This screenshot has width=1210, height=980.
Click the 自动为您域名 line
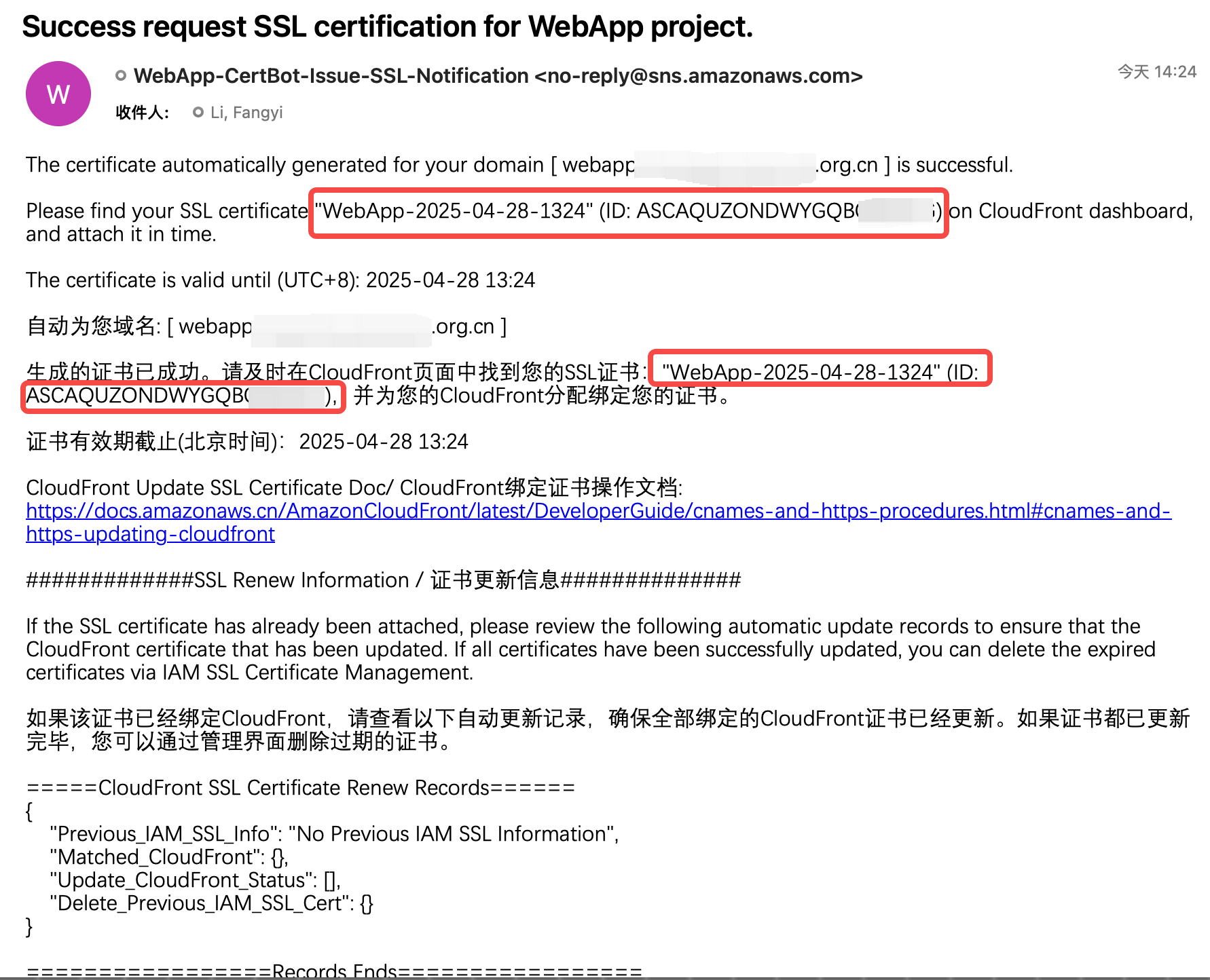tap(266, 326)
